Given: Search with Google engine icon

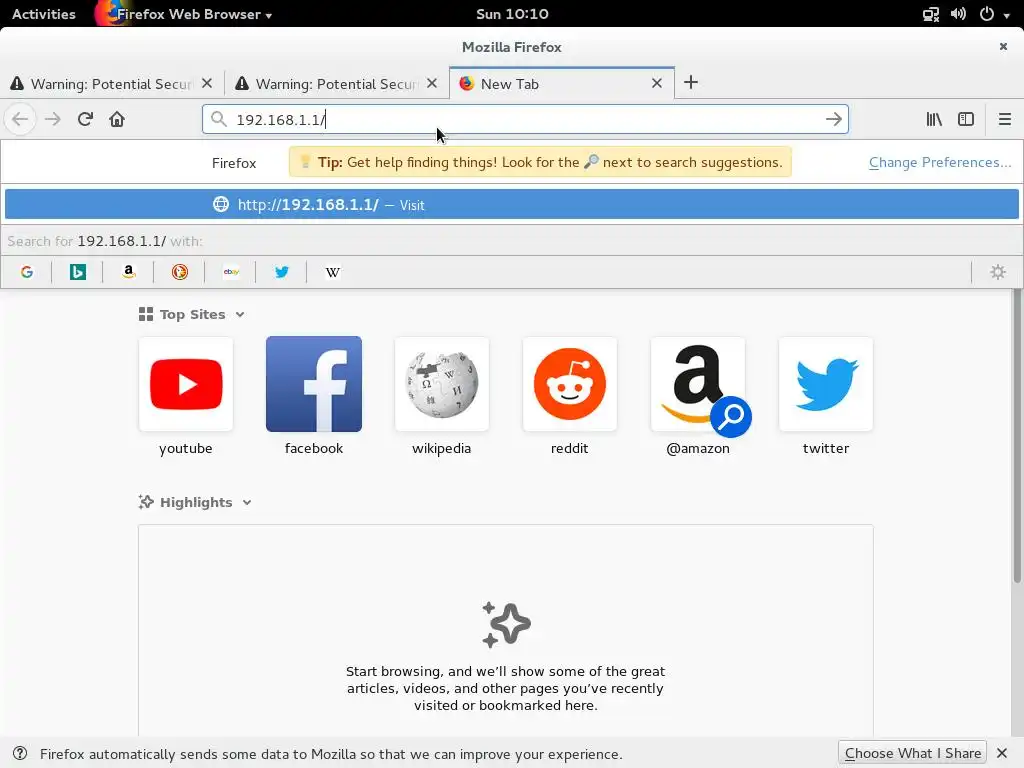Looking at the screenshot, I should click(27, 272).
